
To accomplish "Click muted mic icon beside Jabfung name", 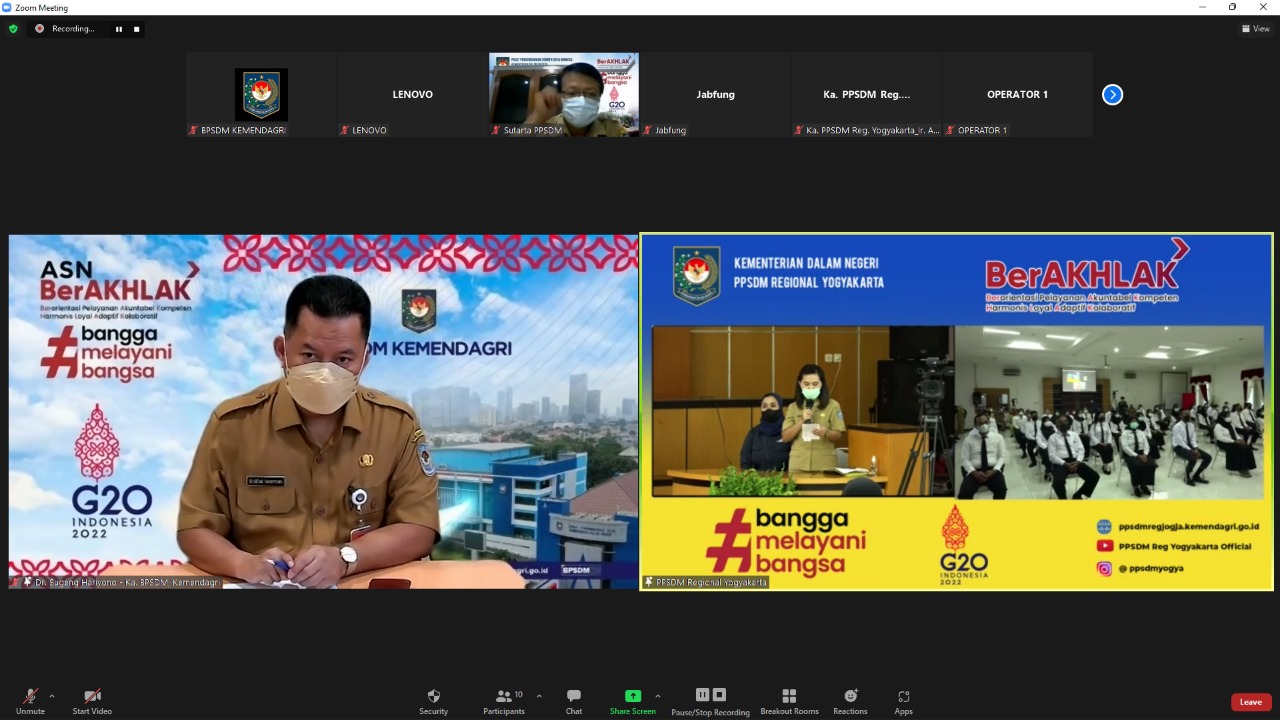I will pos(648,130).
